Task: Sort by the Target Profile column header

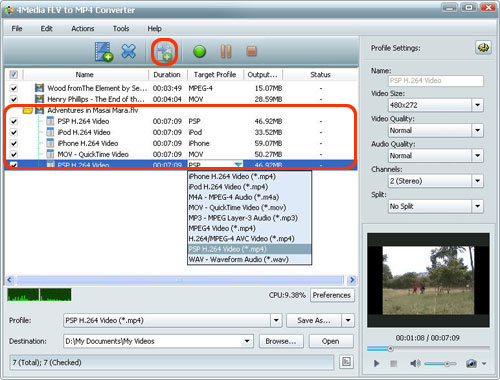Action: click(x=215, y=75)
